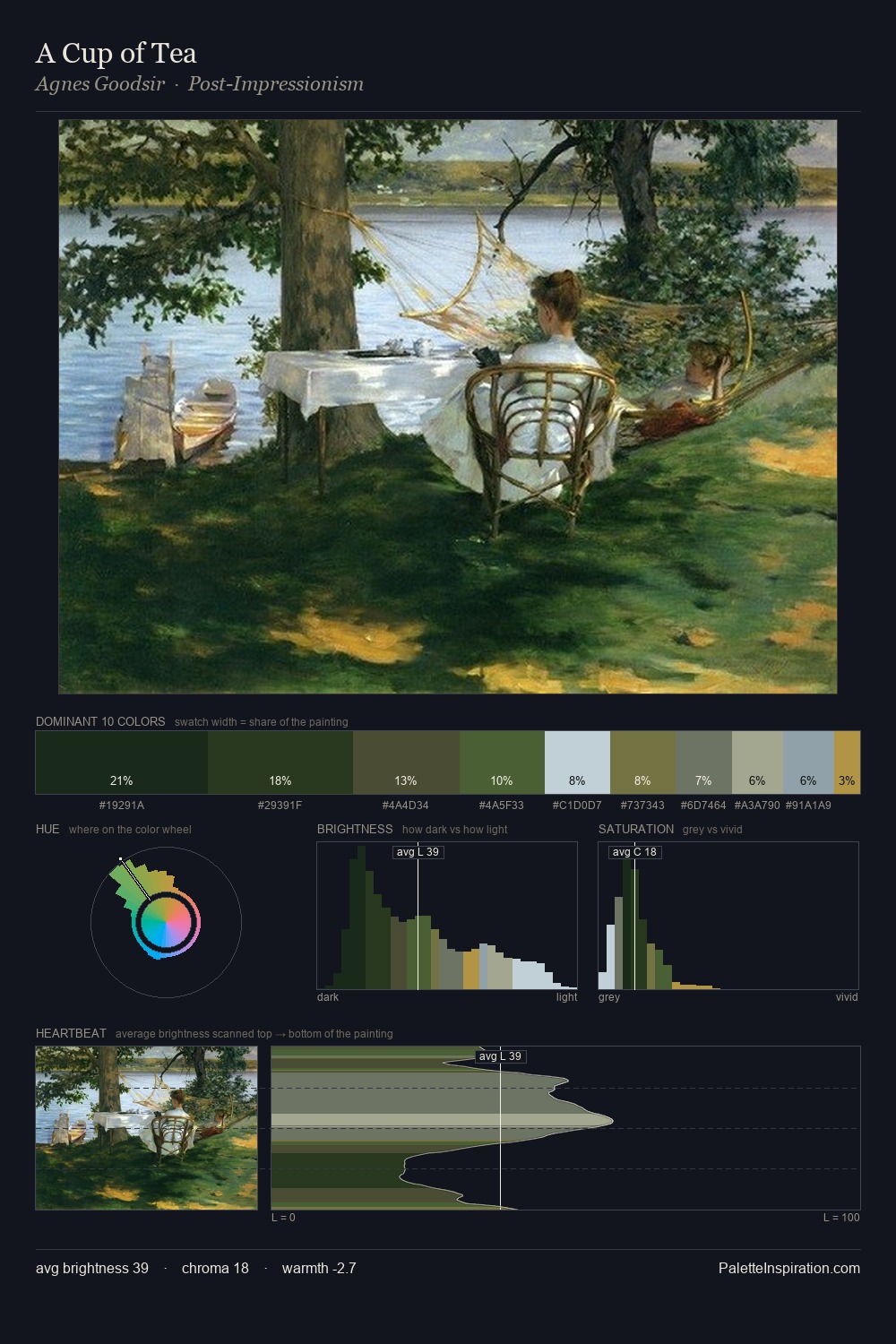This screenshot has height=1344, width=896.
Task: Click the 'L = 0' axis label
Action: click(x=283, y=1218)
